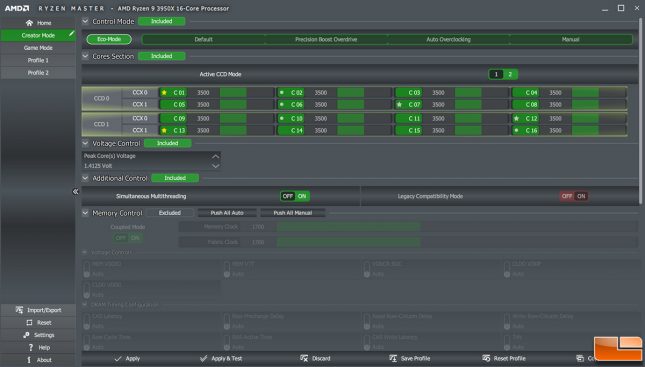
Task: Toggle Additional Control Included button
Action: point(175,178)
